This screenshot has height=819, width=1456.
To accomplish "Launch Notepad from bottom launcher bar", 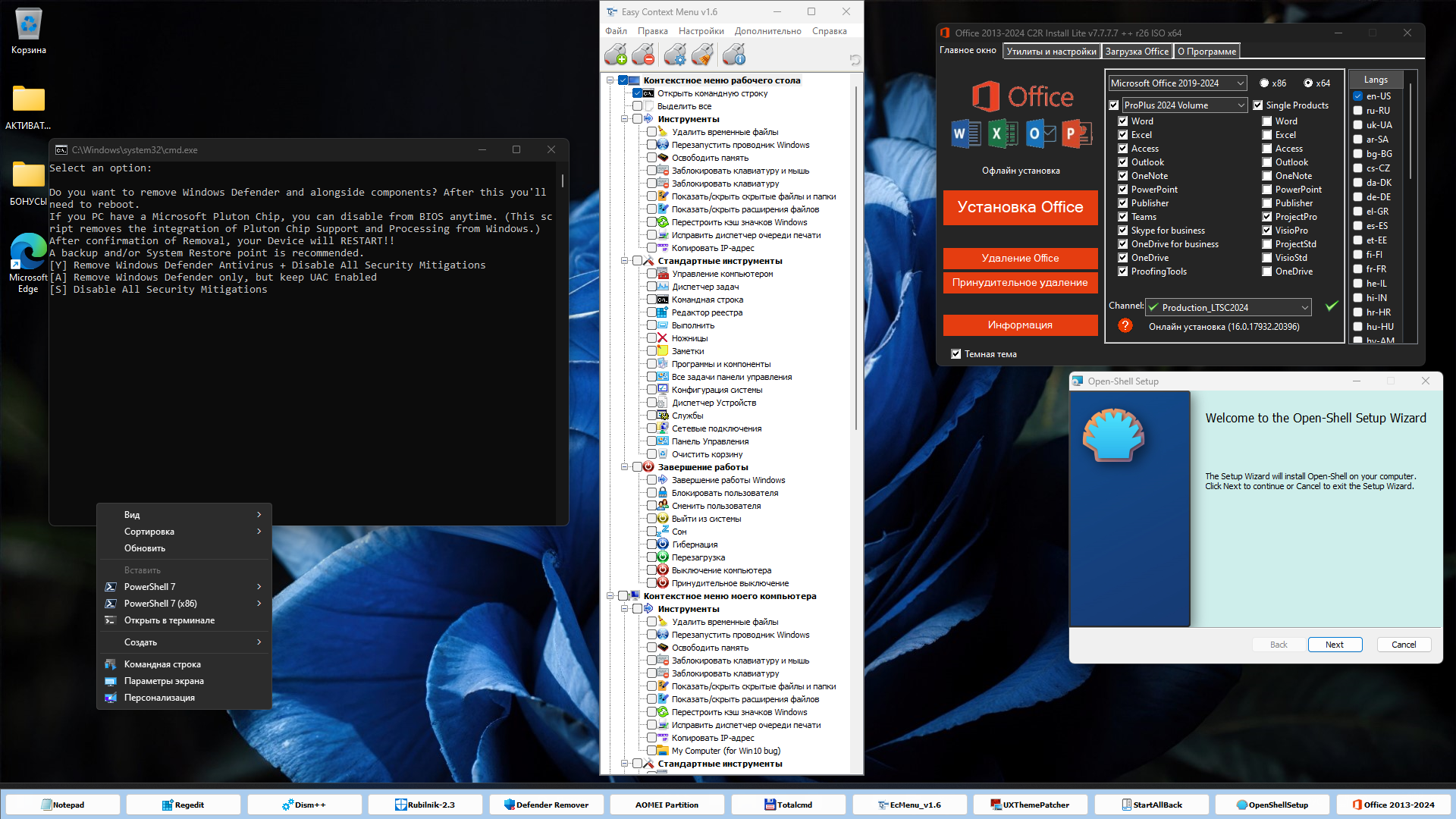I will 63,805.
